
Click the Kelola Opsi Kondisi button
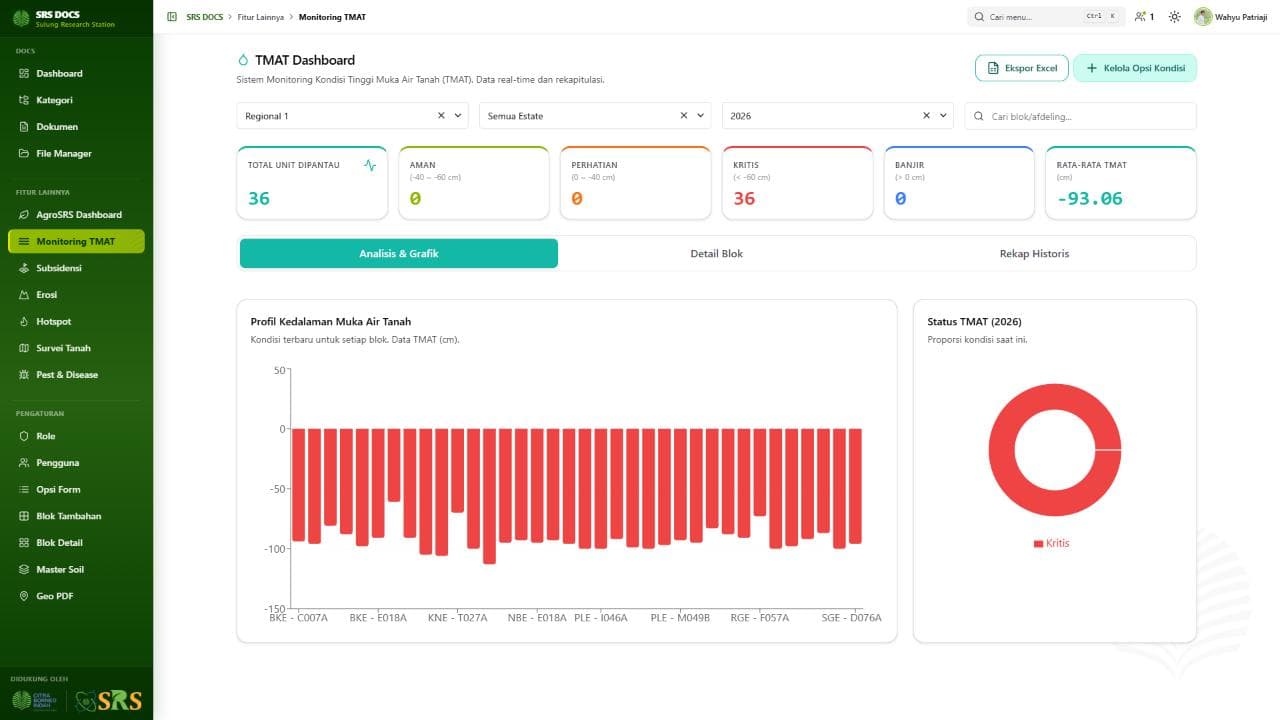(x=1135, y=68)
